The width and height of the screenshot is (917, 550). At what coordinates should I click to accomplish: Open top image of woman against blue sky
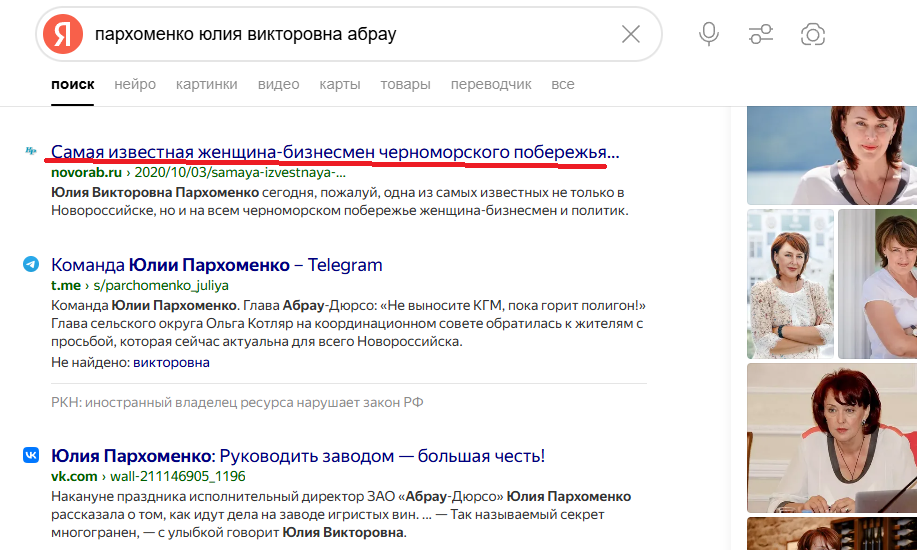(832, 155)
